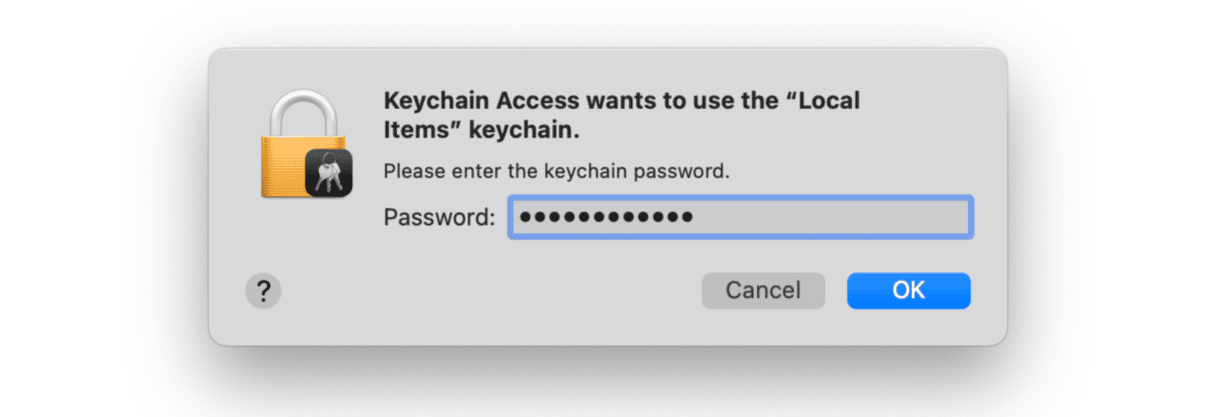Click the first bullet in the password field
The width and height of the screenshot is (1216, 417).
[527, 217]
